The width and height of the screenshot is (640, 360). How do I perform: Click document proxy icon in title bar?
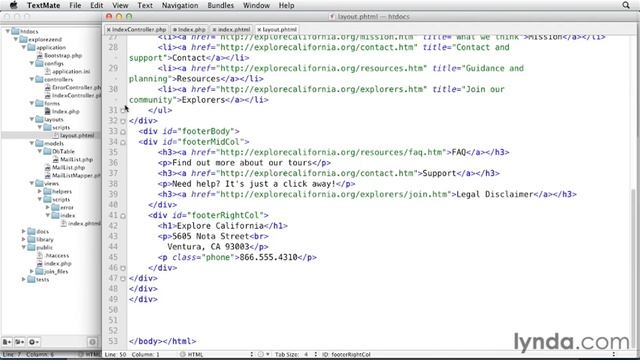tap(332, 17)
